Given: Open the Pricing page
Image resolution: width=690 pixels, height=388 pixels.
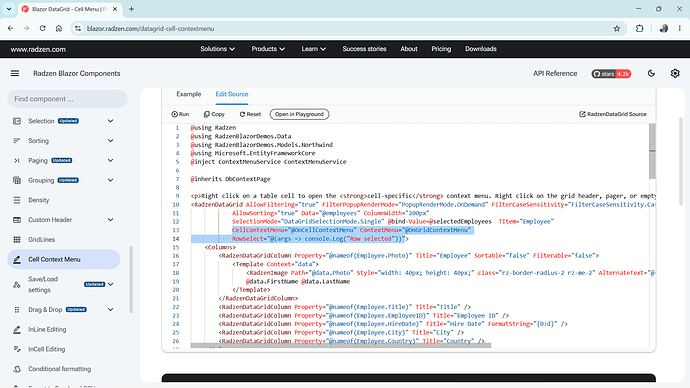Looking at the screenshot, I should pos(441,49).
